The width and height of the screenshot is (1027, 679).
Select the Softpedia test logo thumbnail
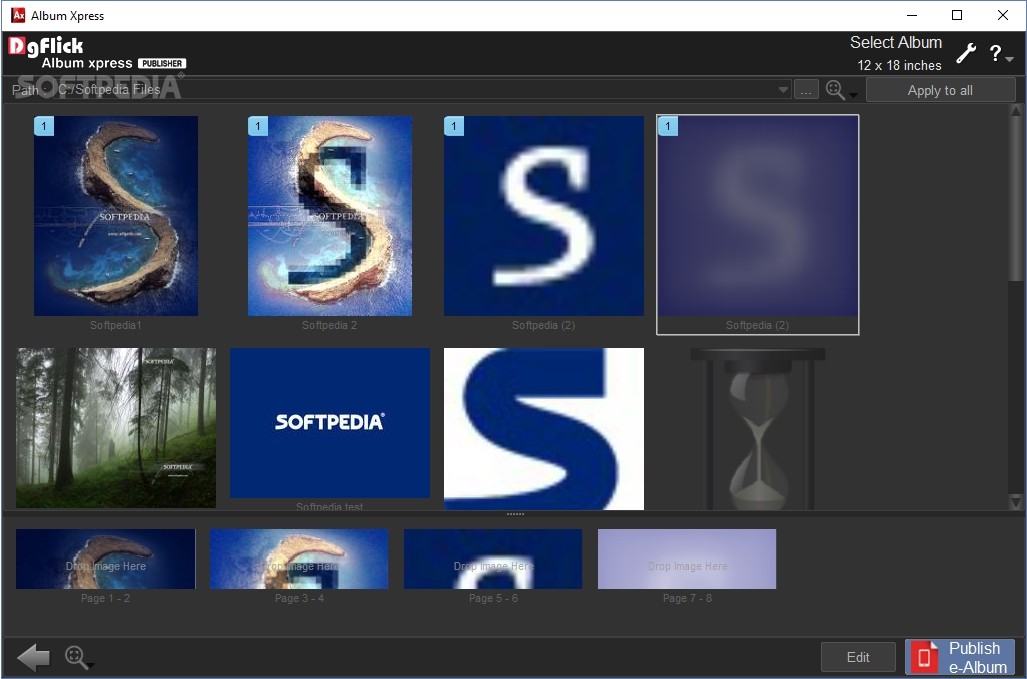pyautogui.click(x=330, y=423)
